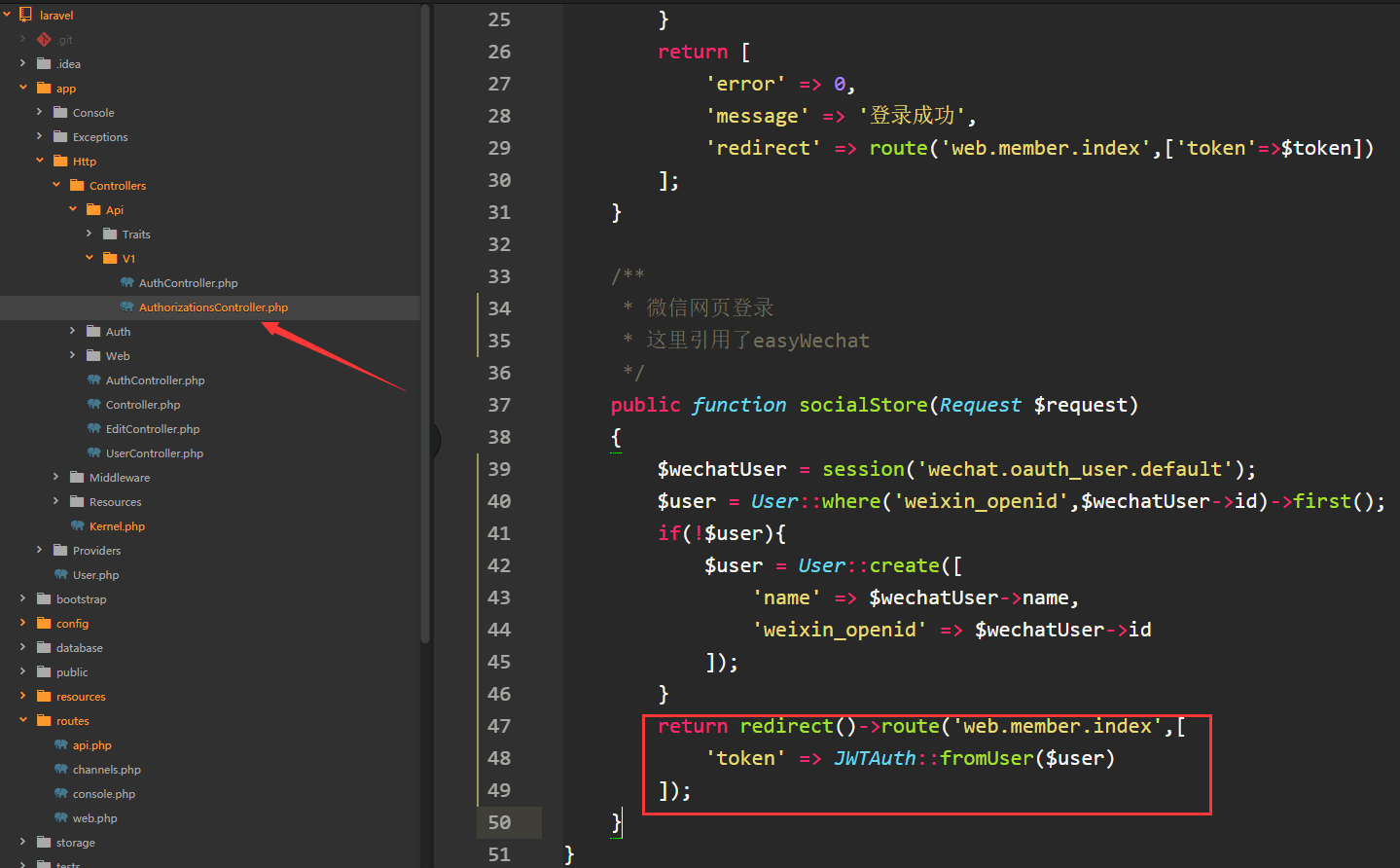This screenshot has width=1400, height=868.
Task: Click the storage folder icon
Action: point(44,842)
